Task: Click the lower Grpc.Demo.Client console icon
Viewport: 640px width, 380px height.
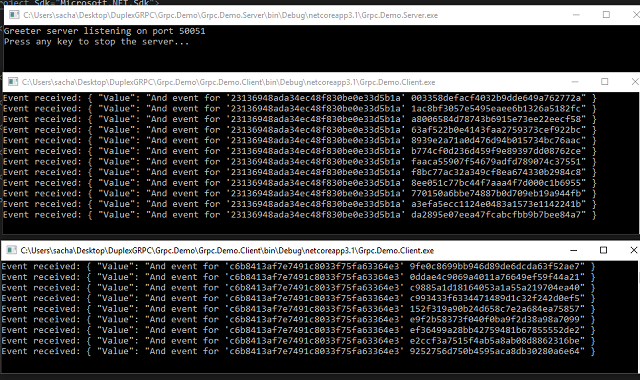Action: 12,250
